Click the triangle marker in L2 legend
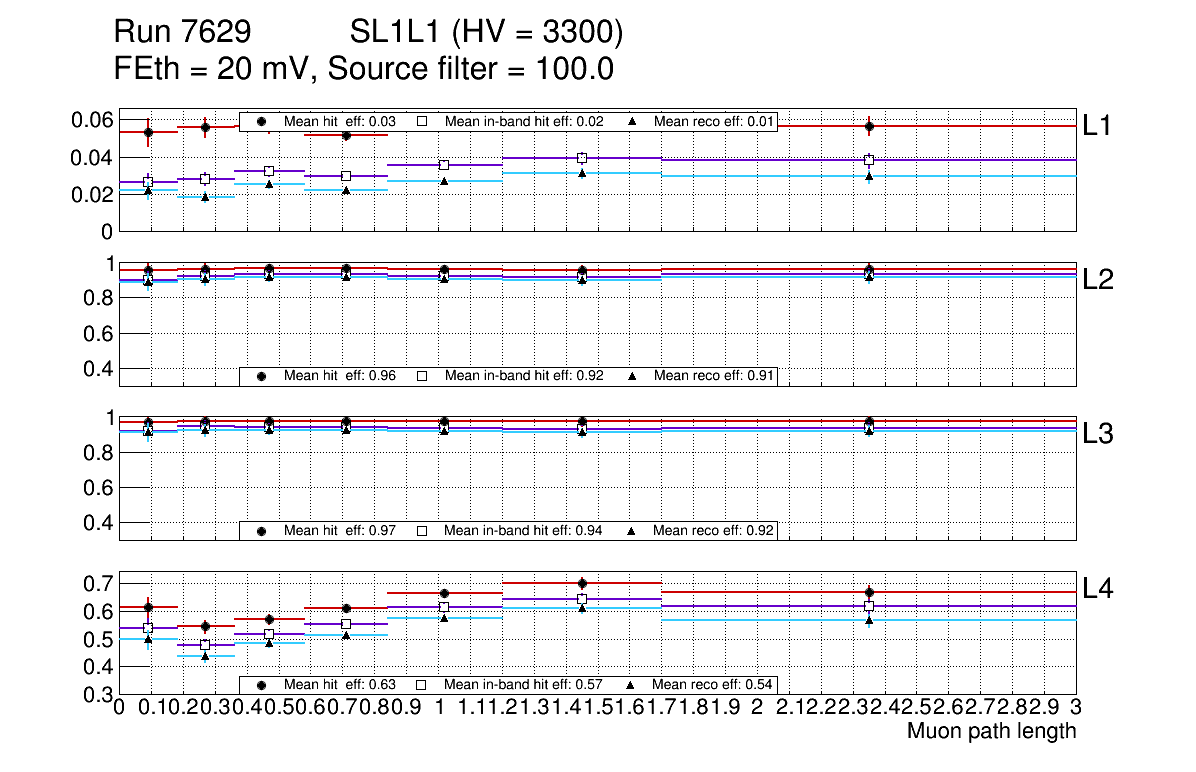The width and height of the screenshot is (1196, 772). point(632,376)
